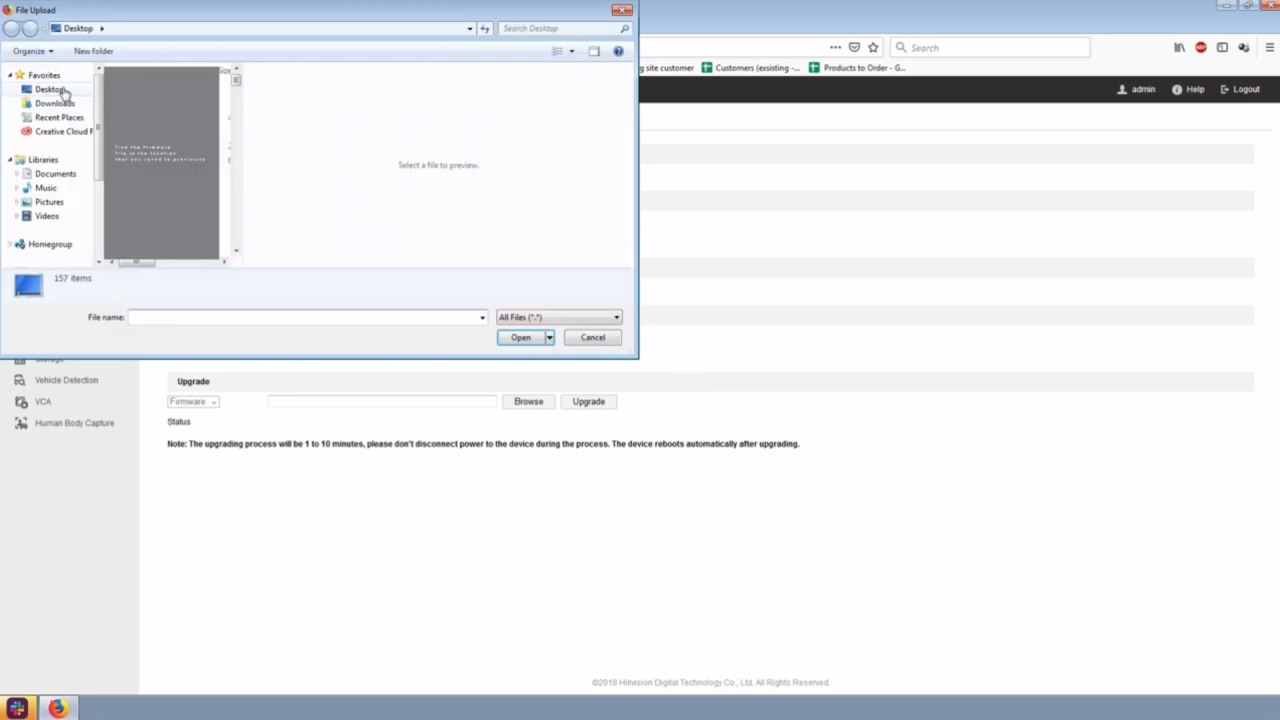Open the Organize dropdown menu

33,51
